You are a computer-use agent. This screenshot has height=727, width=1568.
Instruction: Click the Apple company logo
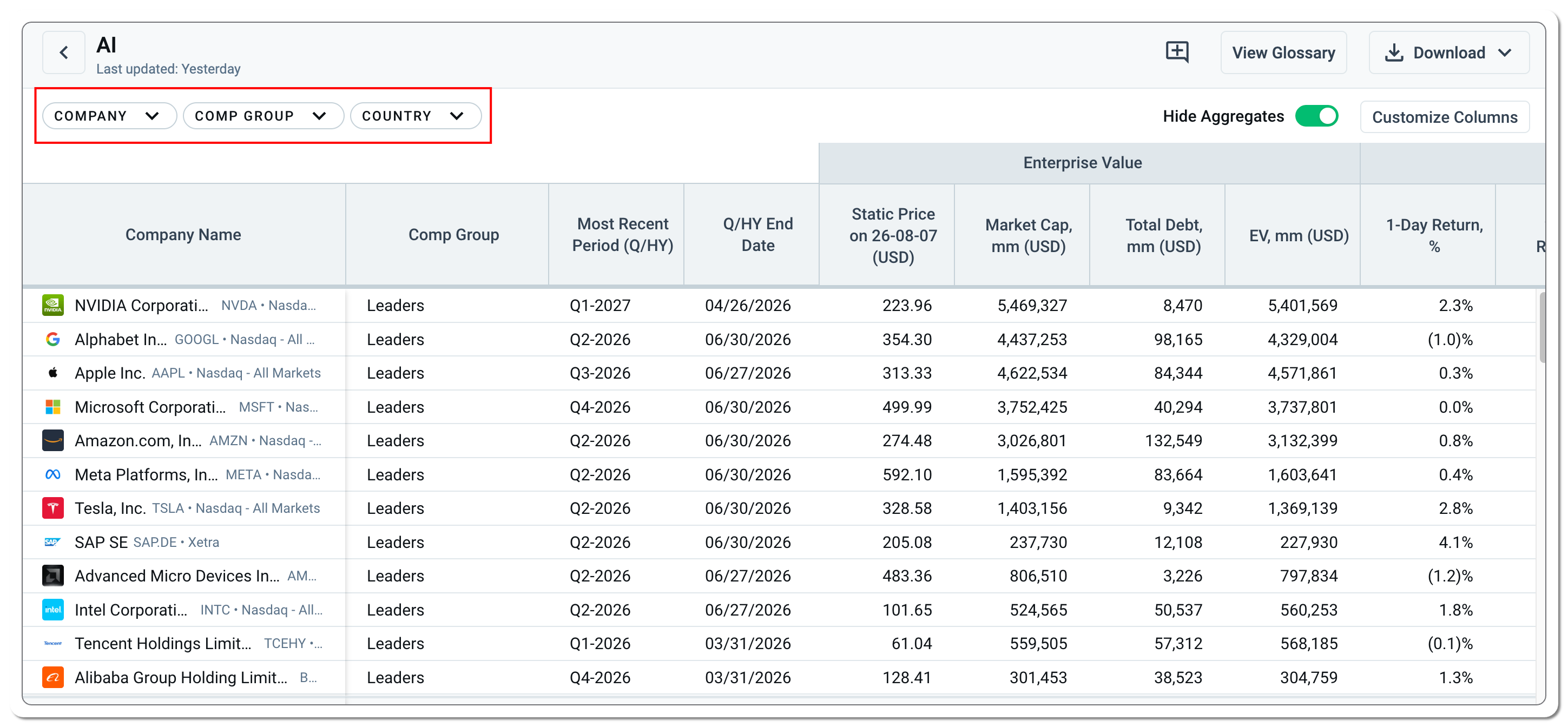pos(53,373)
